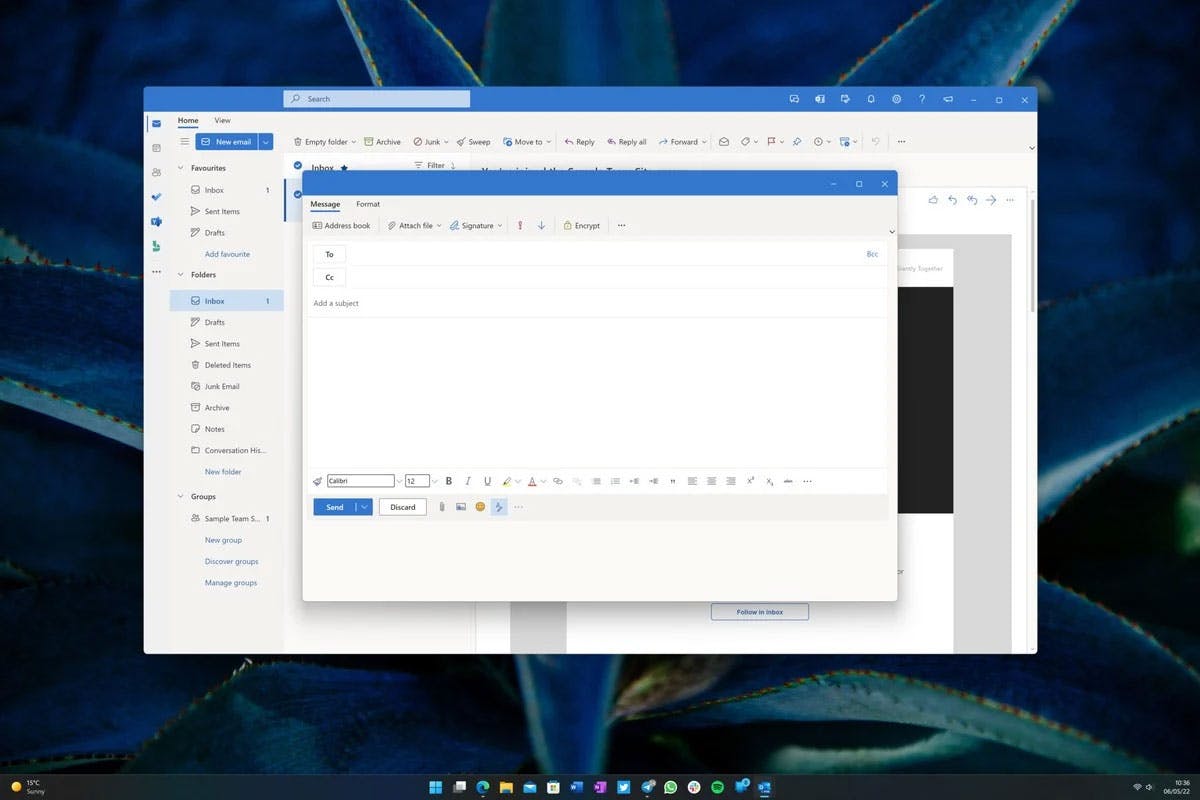
Task: Align text to the left
Action: [692, 481]
